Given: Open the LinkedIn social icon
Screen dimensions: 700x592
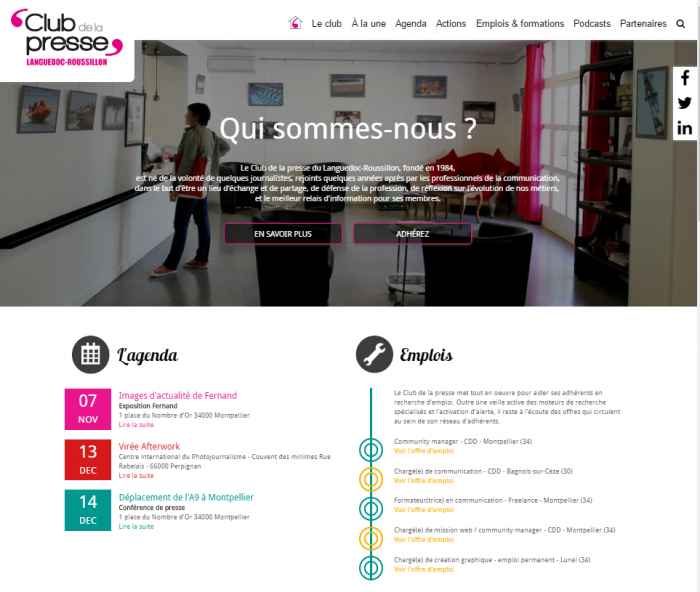Looking at the screenshot, I should pos(684,129).
